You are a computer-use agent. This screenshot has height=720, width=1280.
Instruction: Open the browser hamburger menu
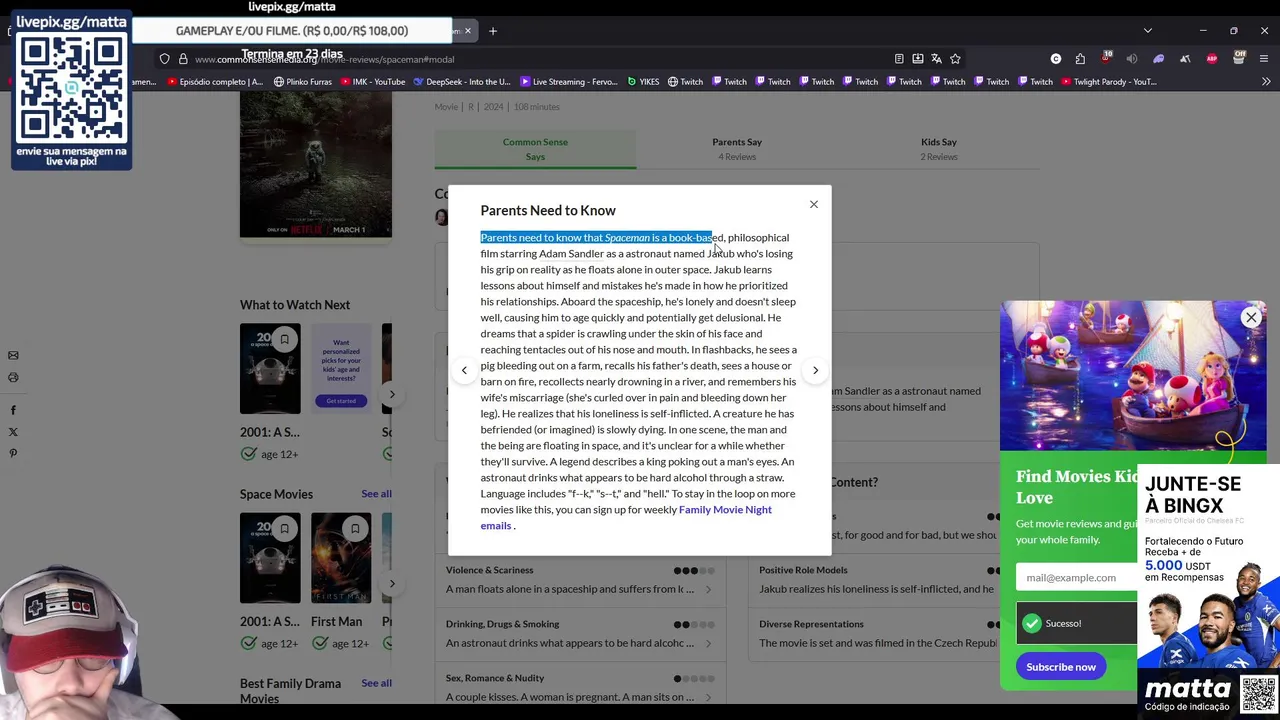[x=1265, y=59]
